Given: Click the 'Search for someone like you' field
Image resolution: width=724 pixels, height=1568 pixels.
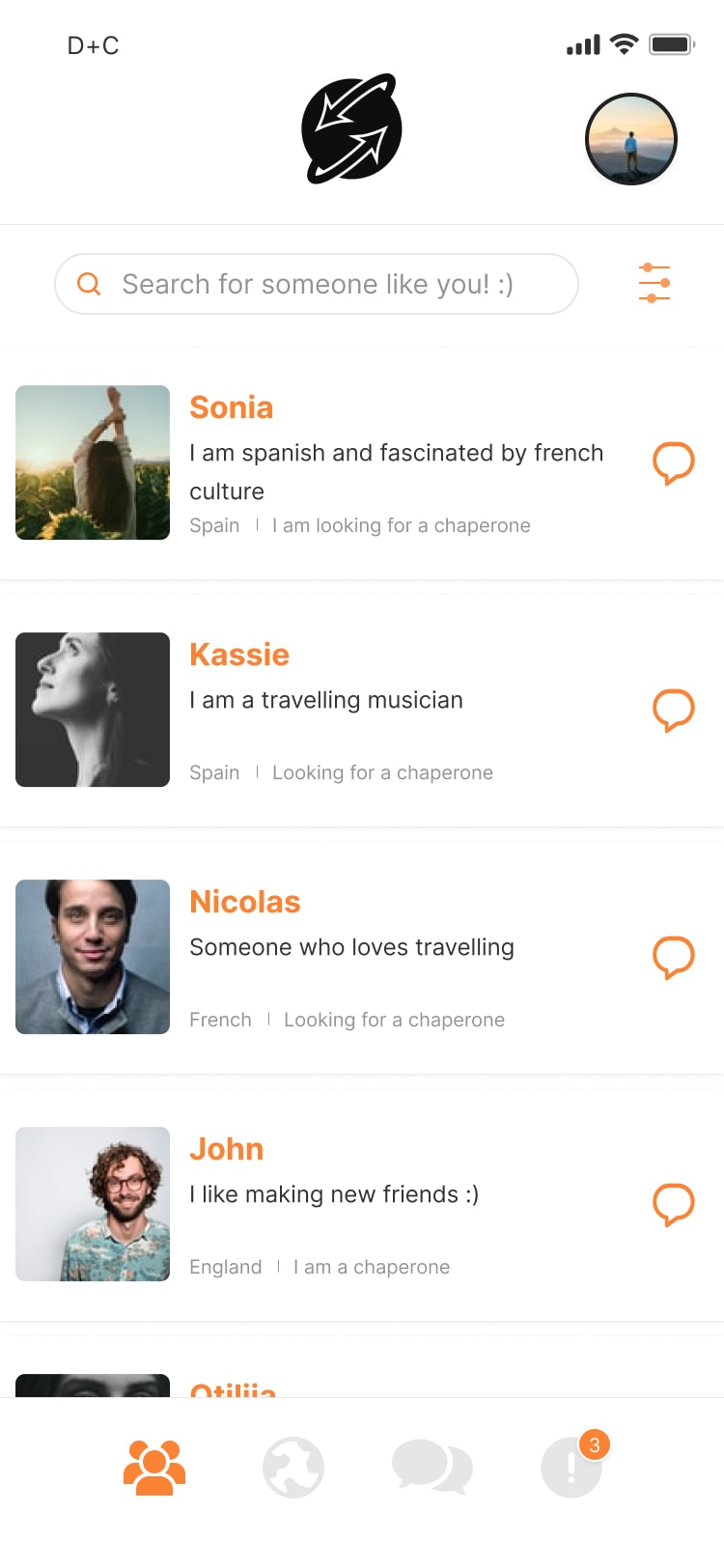Looking at the screenshot, I should pos(317,284).
